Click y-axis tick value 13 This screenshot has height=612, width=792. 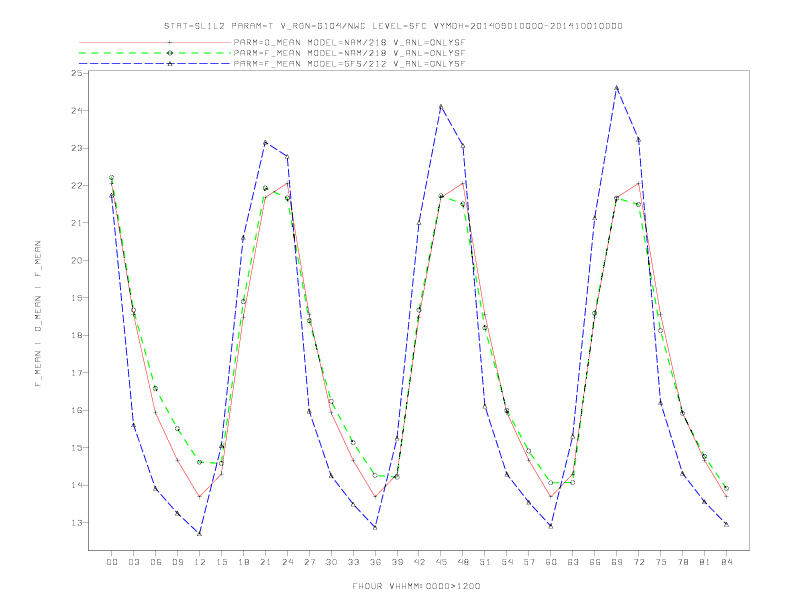coord(77,523)
